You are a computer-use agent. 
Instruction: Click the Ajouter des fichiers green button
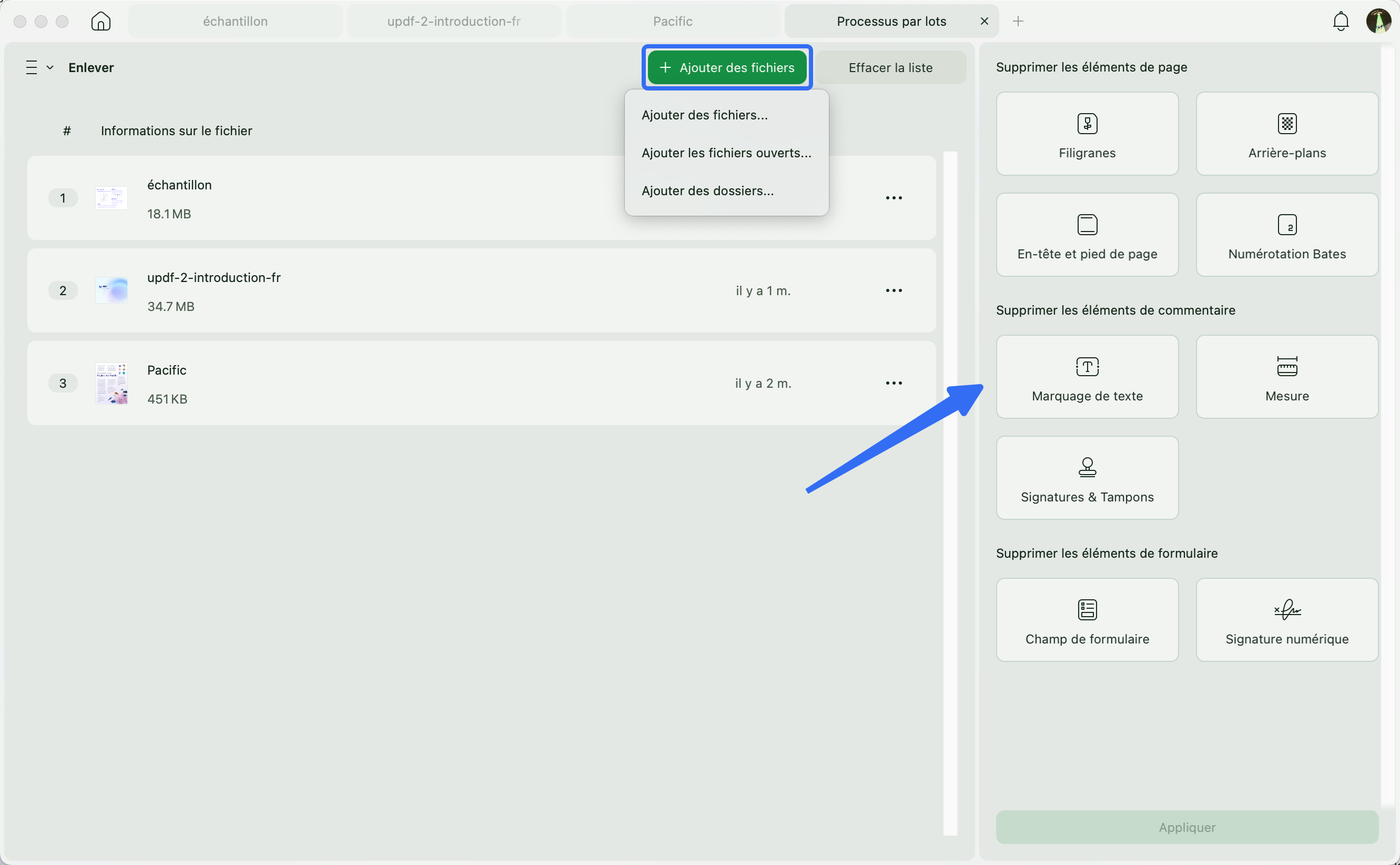(x=727, y=67)
